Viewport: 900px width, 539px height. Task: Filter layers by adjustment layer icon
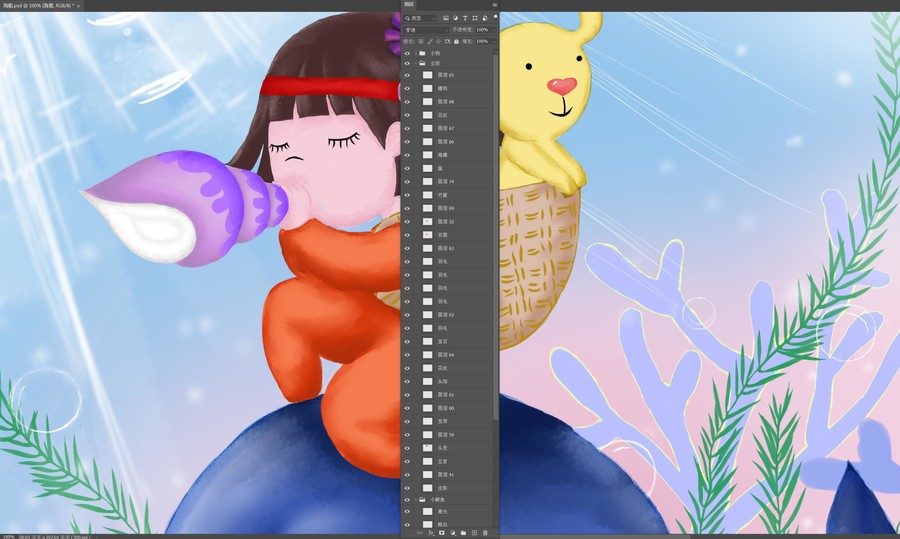455,18
